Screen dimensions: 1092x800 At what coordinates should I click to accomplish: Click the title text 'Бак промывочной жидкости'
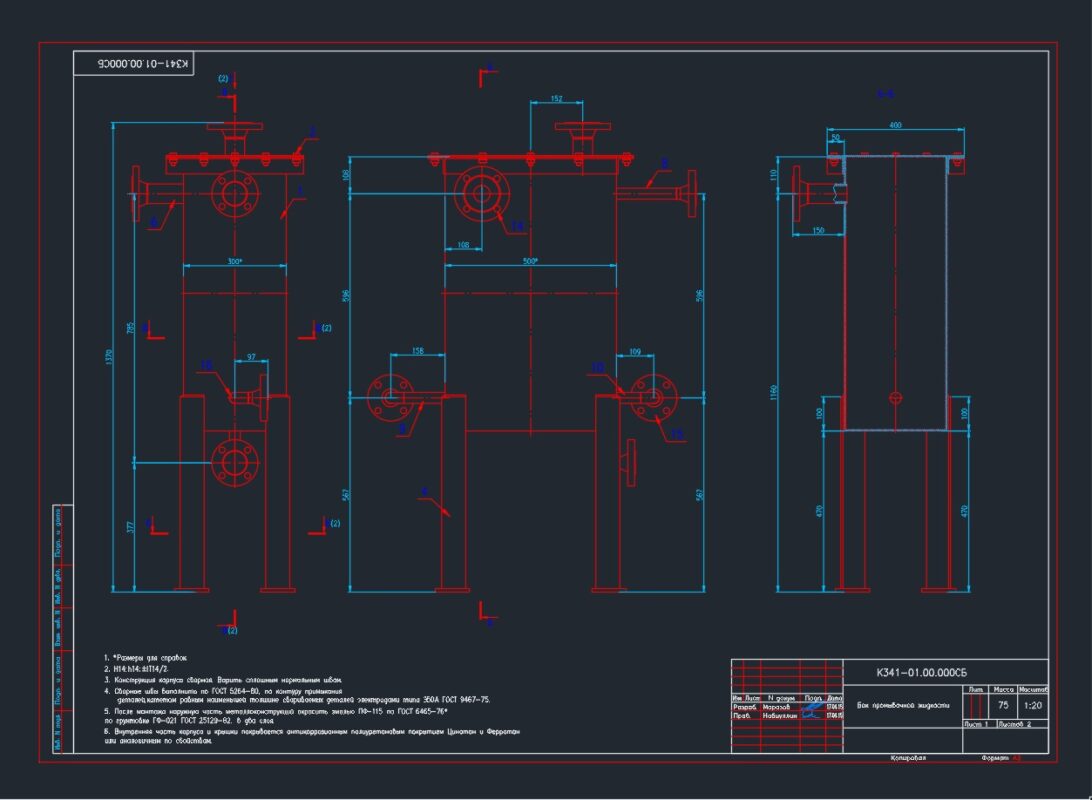(x=900, y=707)
